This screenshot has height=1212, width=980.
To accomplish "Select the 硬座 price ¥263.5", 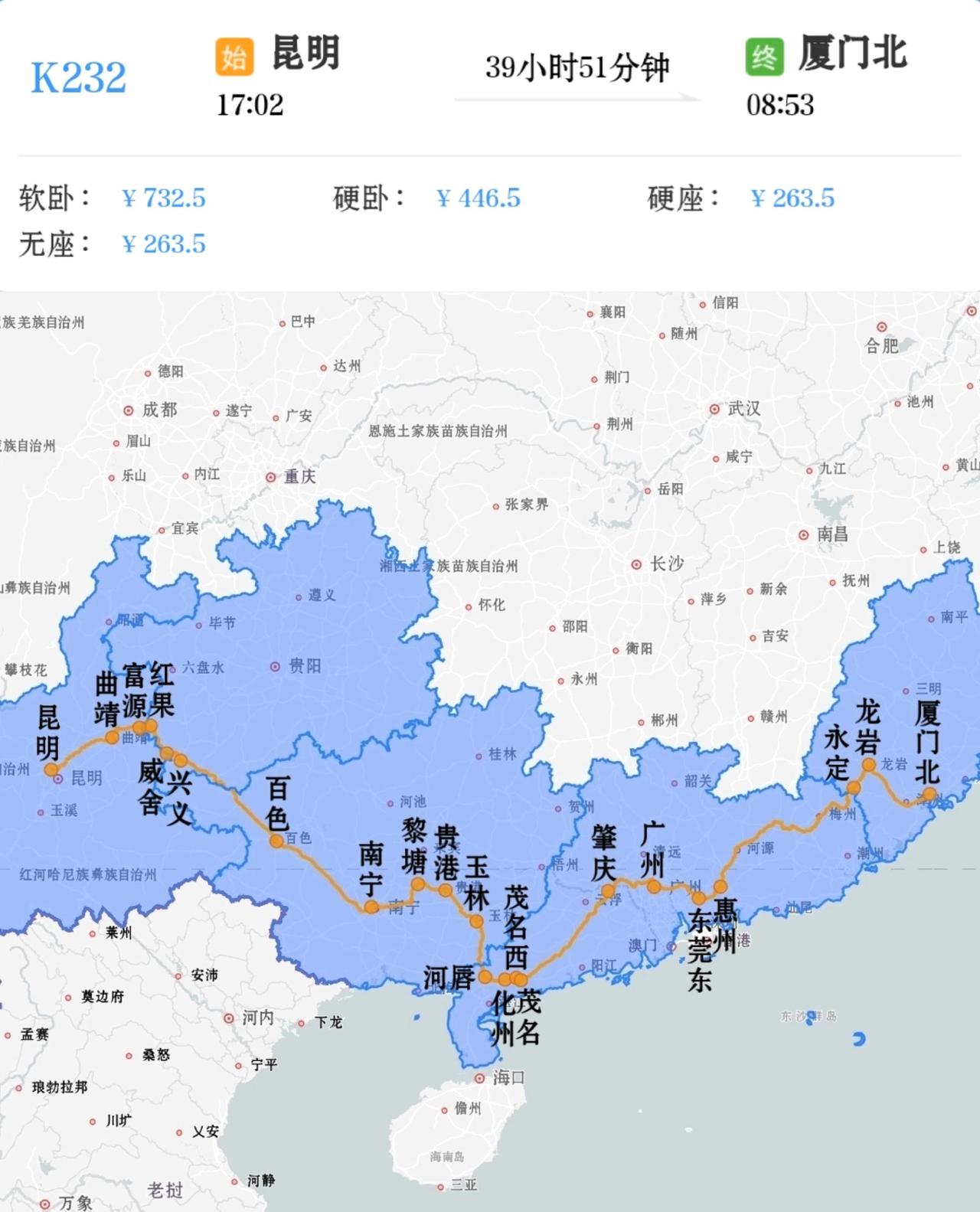I will click(x=792, y=198).
